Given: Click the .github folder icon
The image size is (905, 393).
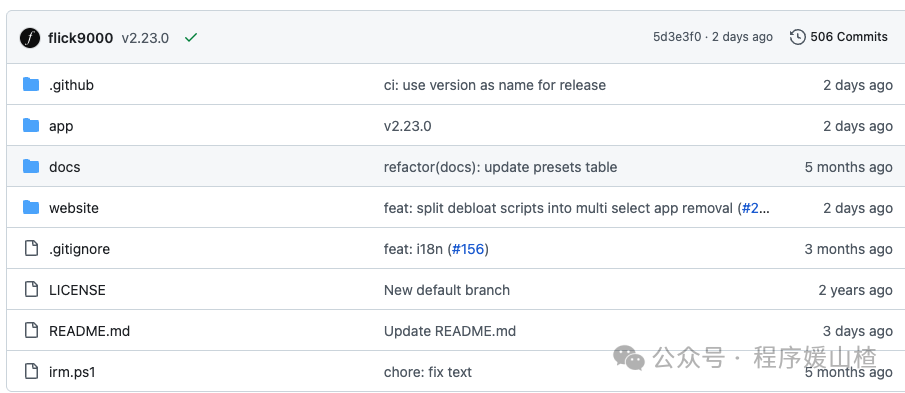Looking at the screenshot, I should pos(31,84).
